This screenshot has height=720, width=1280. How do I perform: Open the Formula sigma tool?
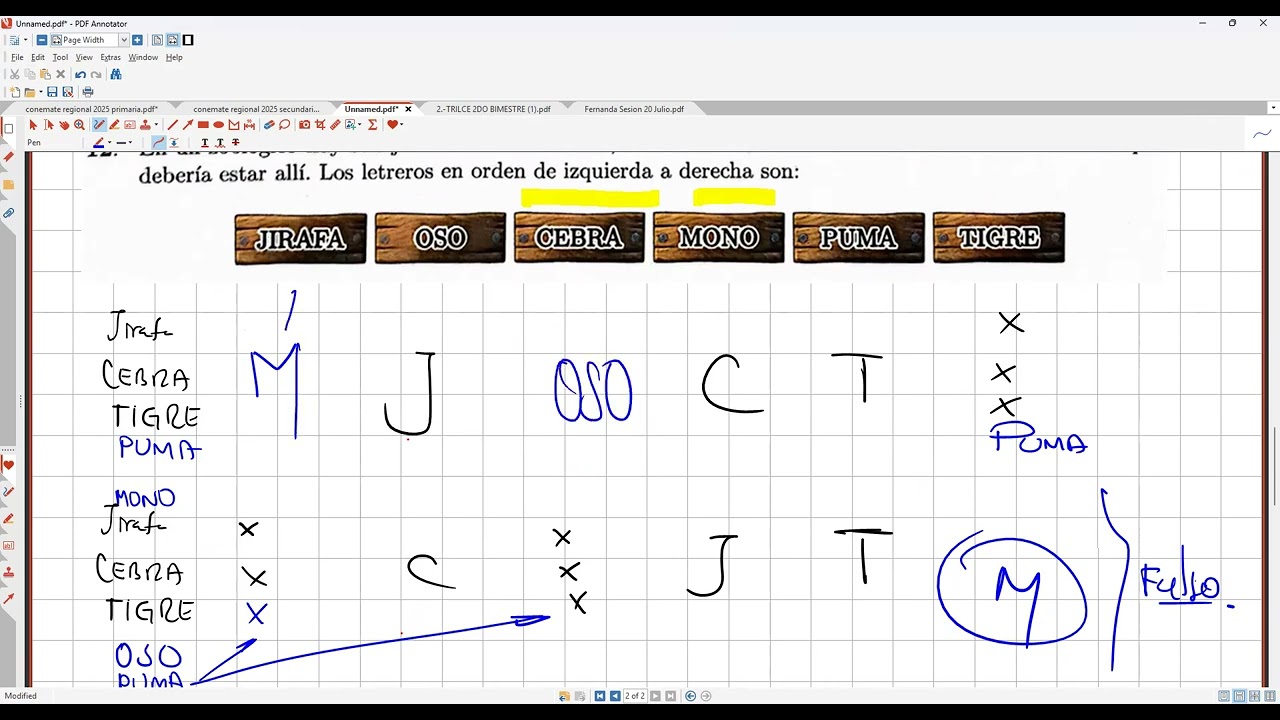click(x=373, y=125)
